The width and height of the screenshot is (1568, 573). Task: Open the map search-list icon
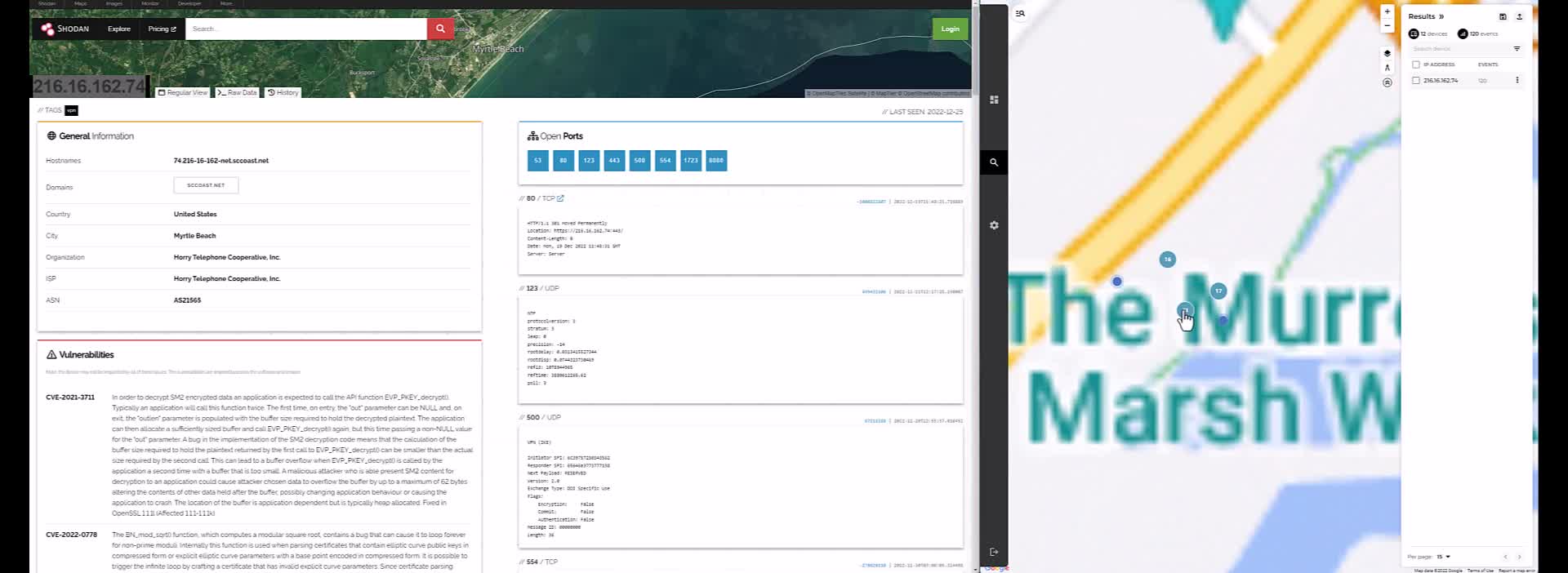click(x=1020, y=13)
